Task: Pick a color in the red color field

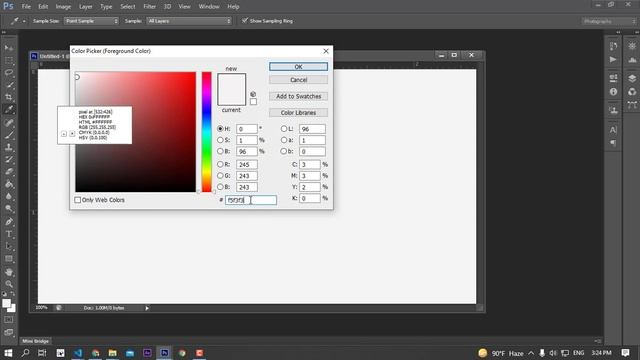Action: (x=136, y=132)
